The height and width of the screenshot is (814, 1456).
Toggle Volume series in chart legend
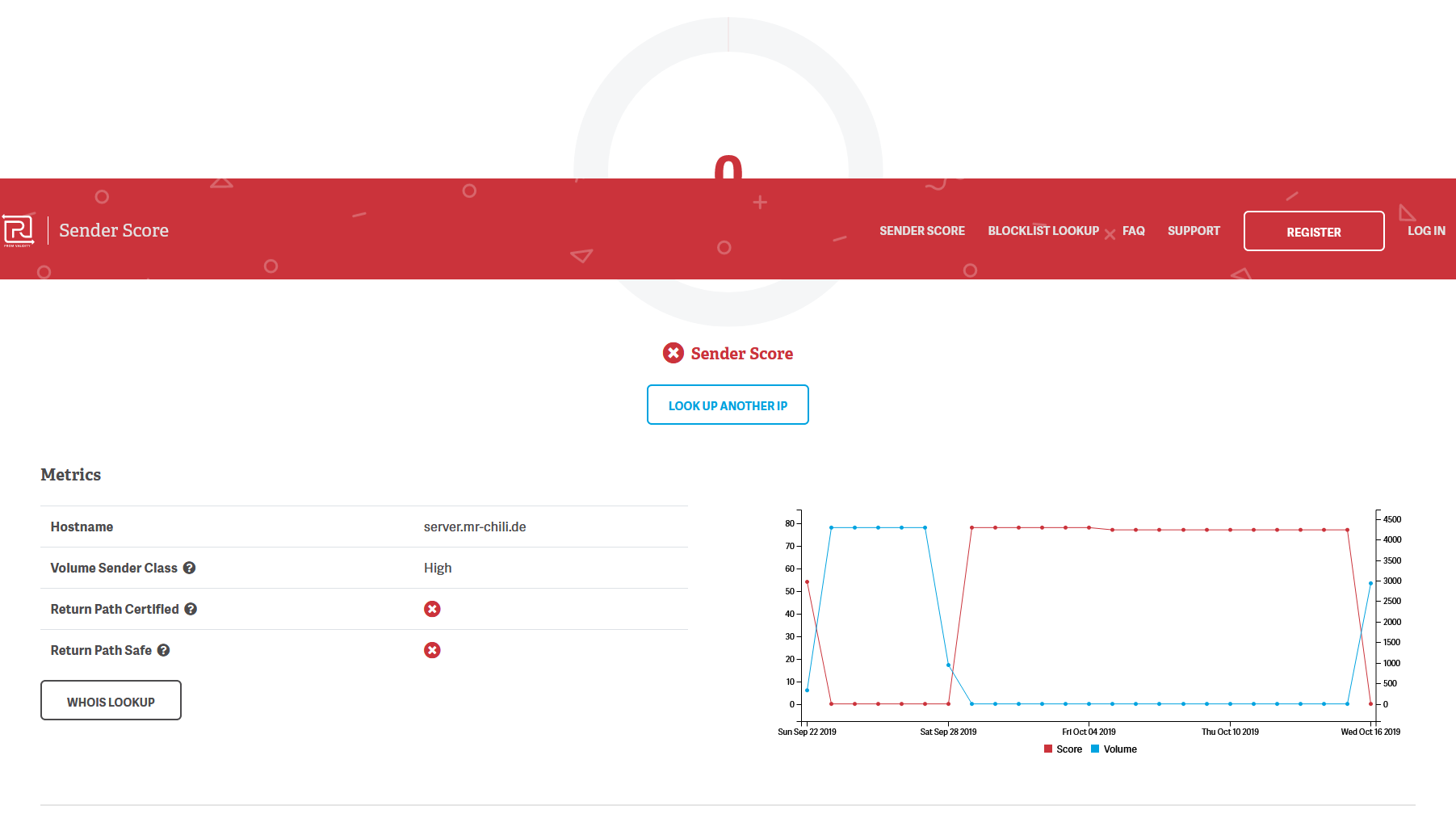1114,749
